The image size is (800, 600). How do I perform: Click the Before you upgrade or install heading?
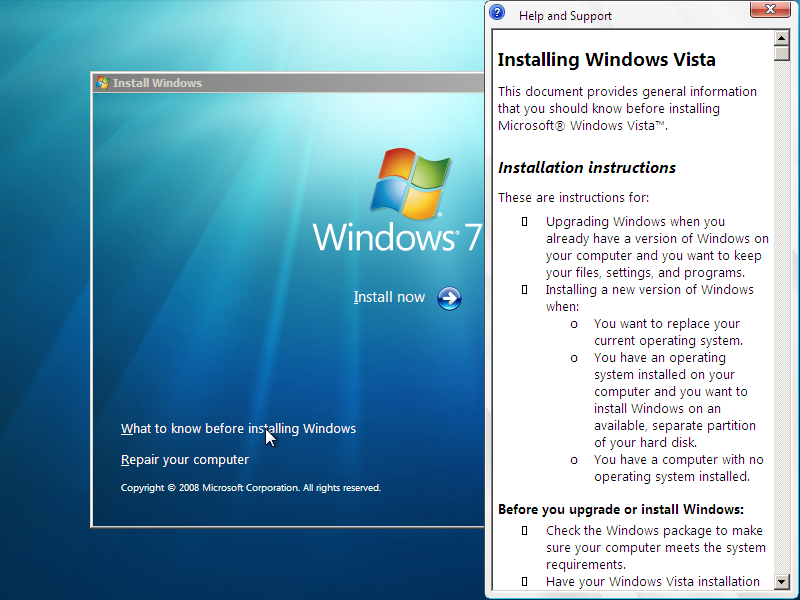(620, 509)
